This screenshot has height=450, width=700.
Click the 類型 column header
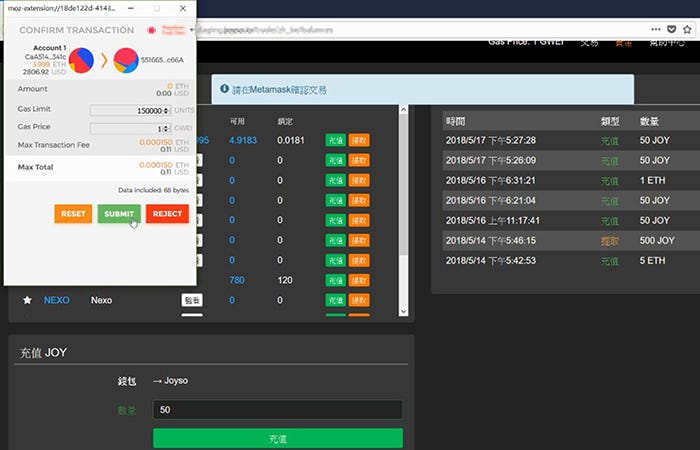tap(610, 121)
